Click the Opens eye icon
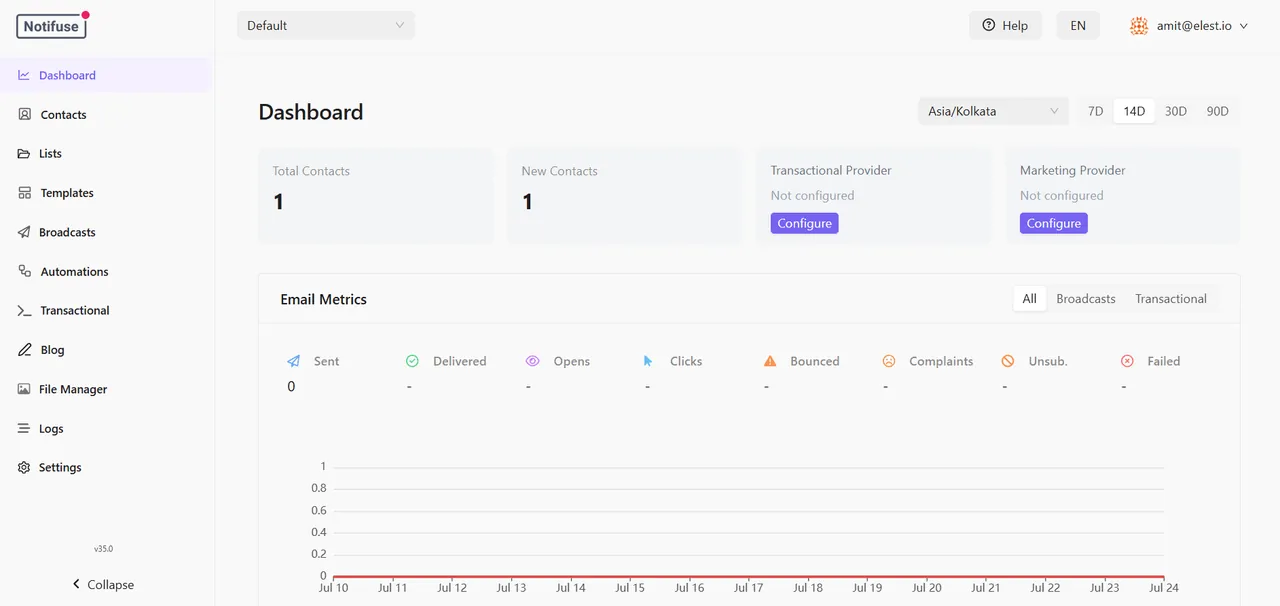The height and width of the screenshot is (606, 1280). (532, 361)
